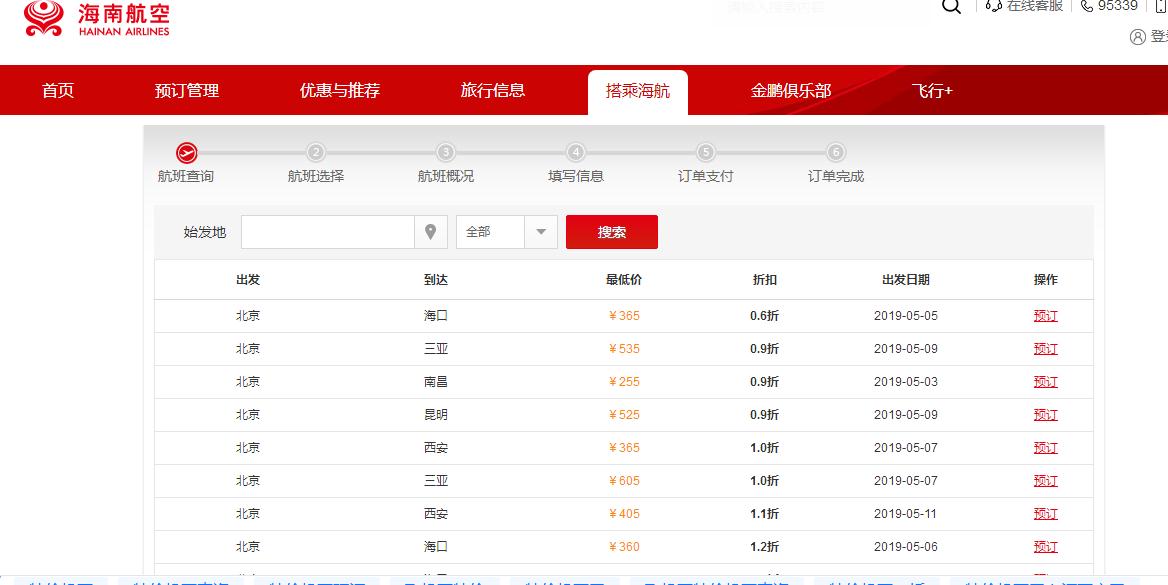This screenshot has width=1168, height=585.
Task: Open site search with the magnifier icon
Action: point(951,7)
